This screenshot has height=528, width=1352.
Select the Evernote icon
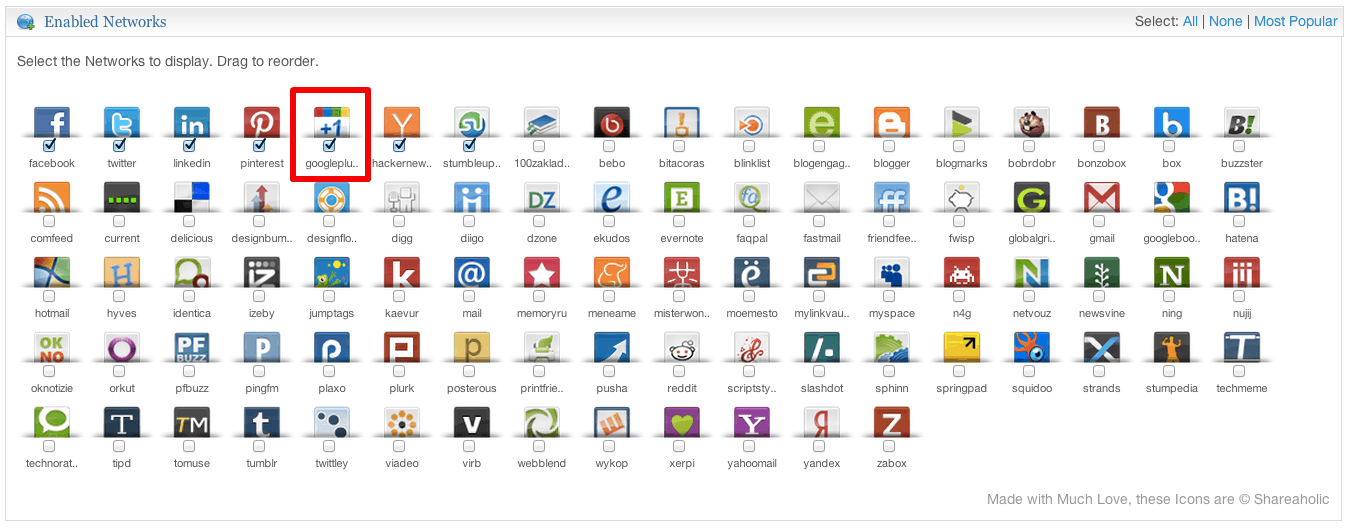pyautogui.click(x=682, y=199)
